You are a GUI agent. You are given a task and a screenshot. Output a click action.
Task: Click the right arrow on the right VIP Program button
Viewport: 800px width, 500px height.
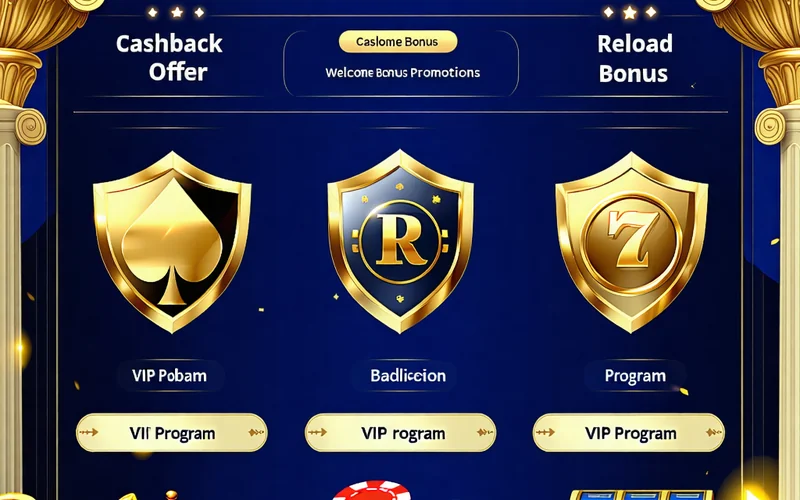(713, 433)
